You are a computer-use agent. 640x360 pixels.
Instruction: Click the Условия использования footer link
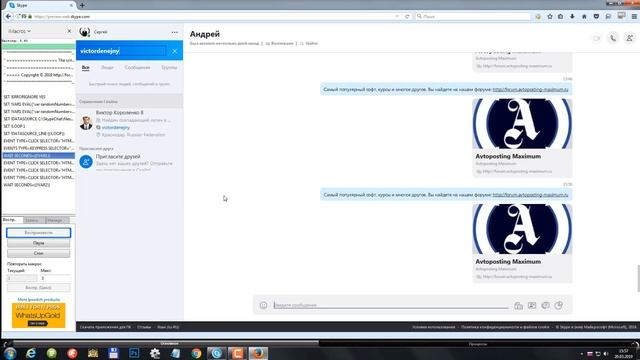tap(433, 327)
